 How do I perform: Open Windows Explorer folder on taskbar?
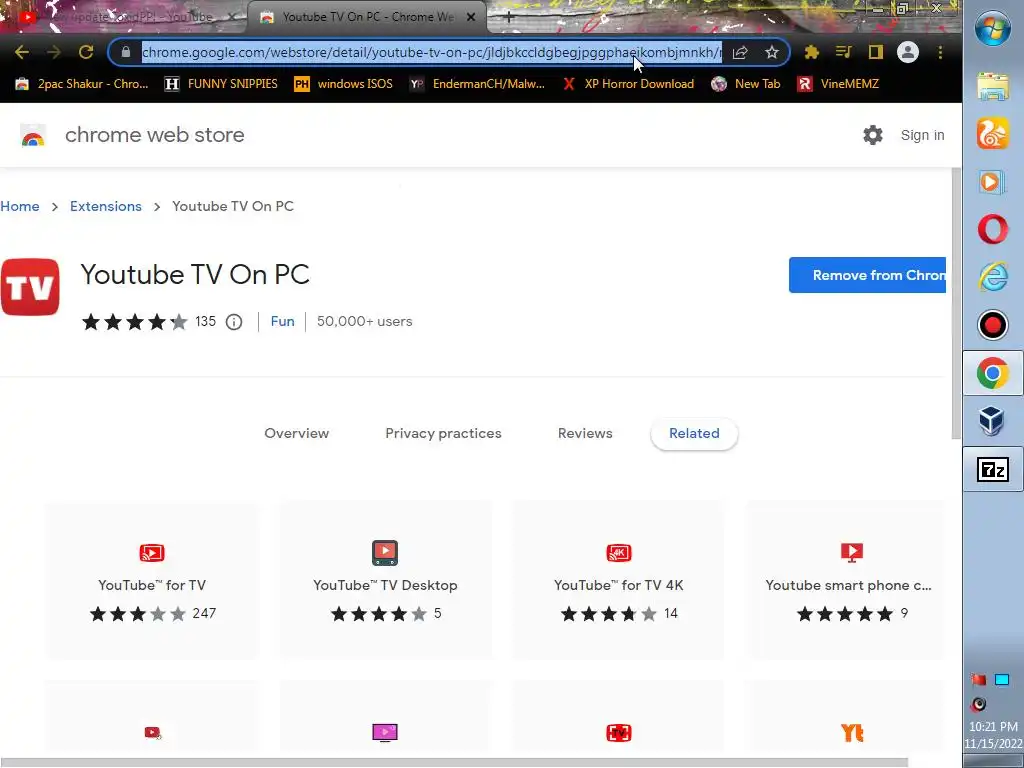pos(993,86)
